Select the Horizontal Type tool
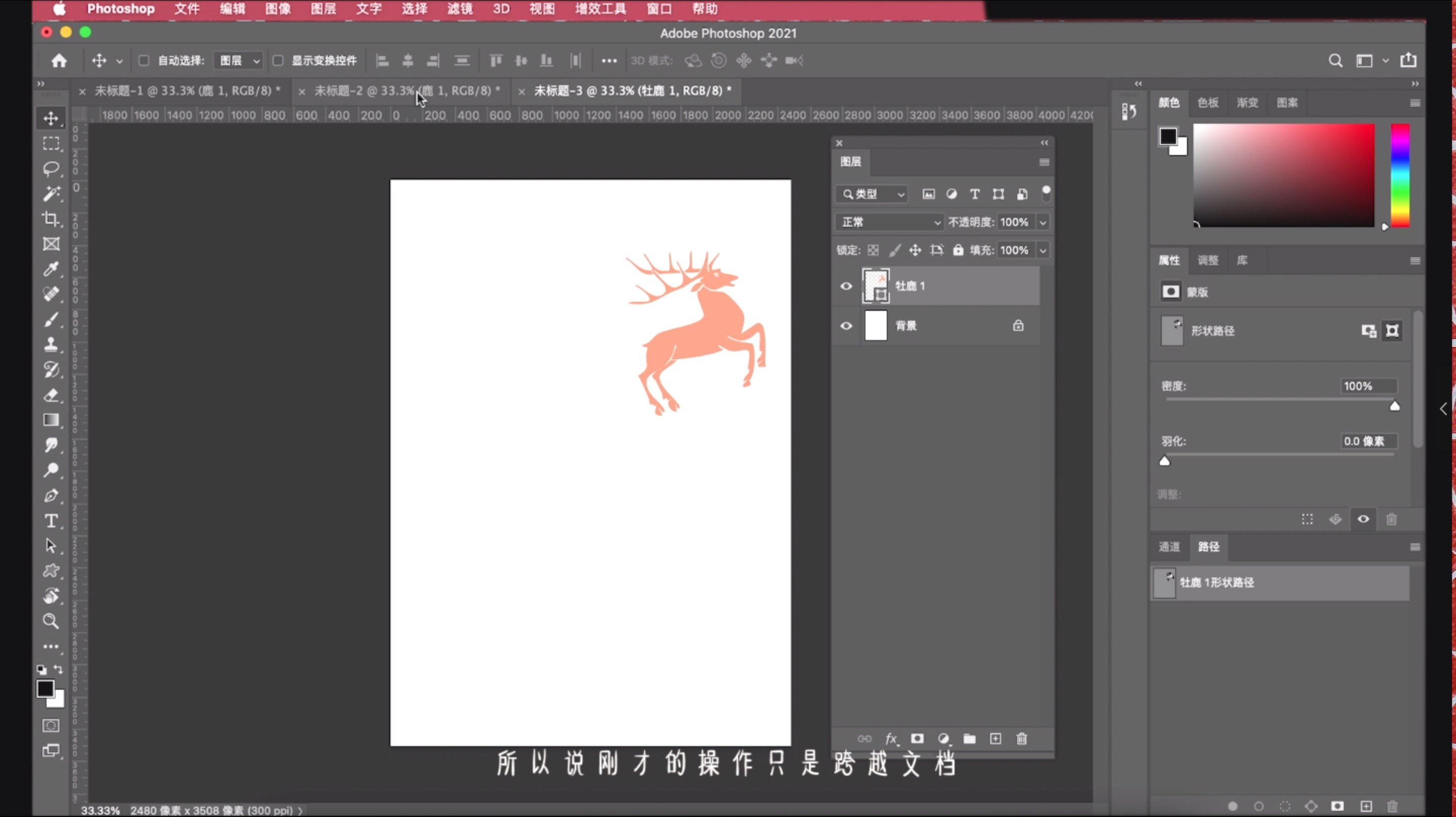The image size is (1456, 817). (x=51, y=521)
